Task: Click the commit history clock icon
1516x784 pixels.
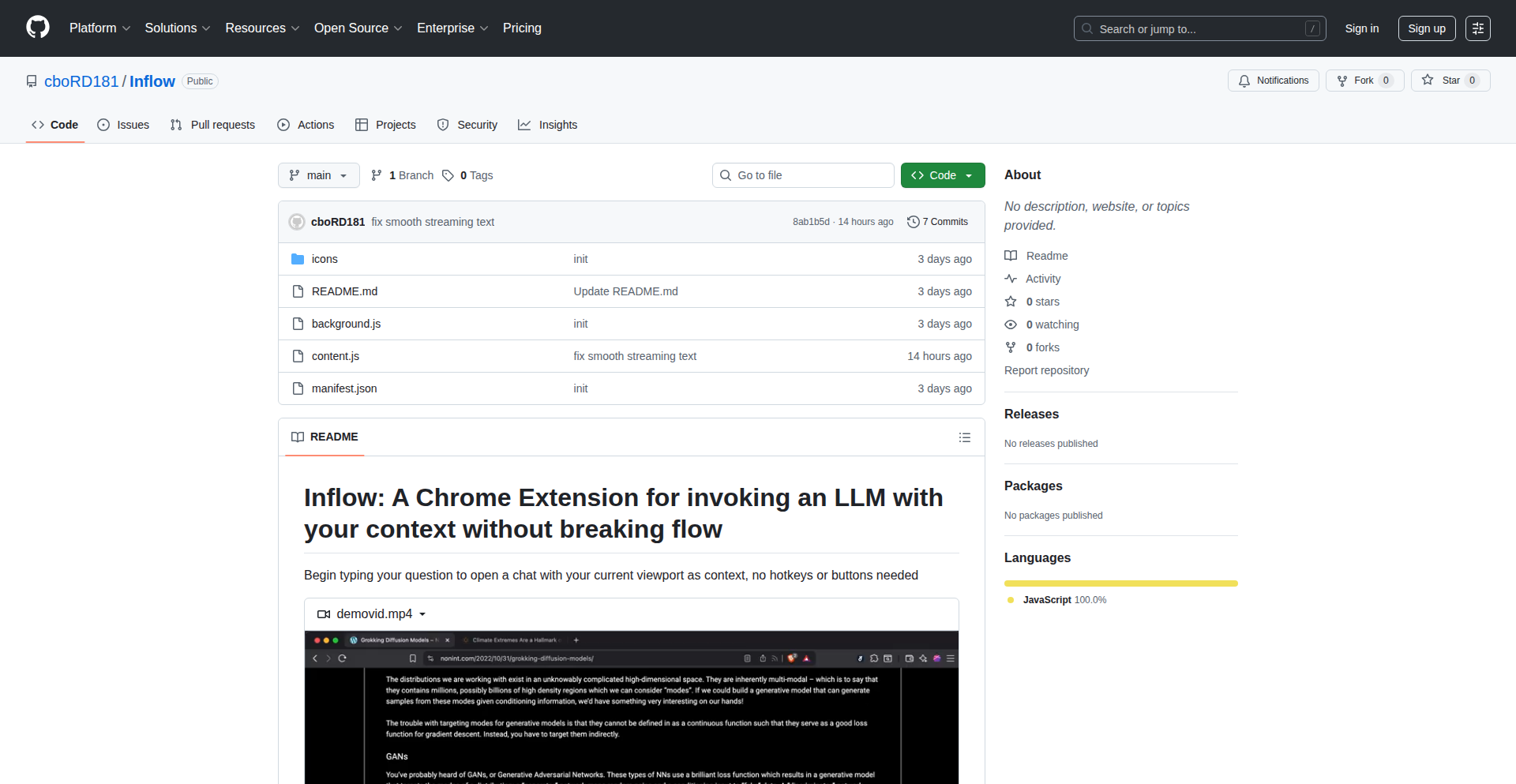Action: click(914, 222)
